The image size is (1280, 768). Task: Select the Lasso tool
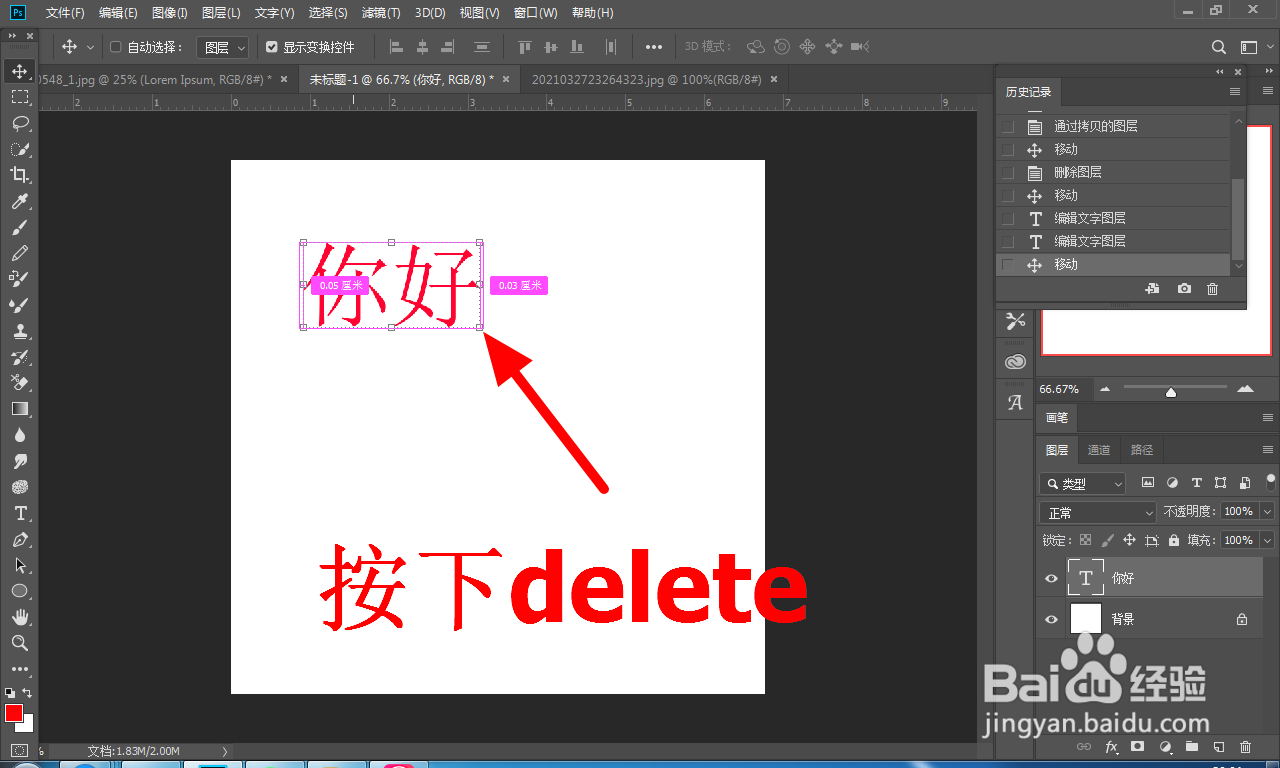coord(19,123)
